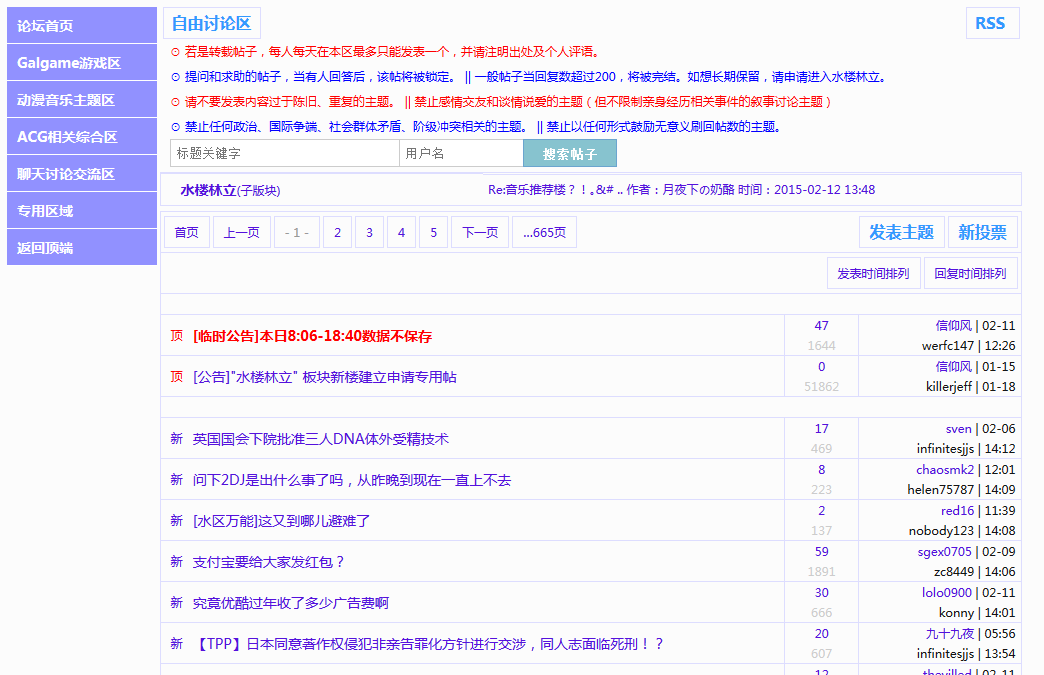The width and height of the screenshot is (1044, 675).
Task: Click last replier konny
Action: (x=957, y=612)
